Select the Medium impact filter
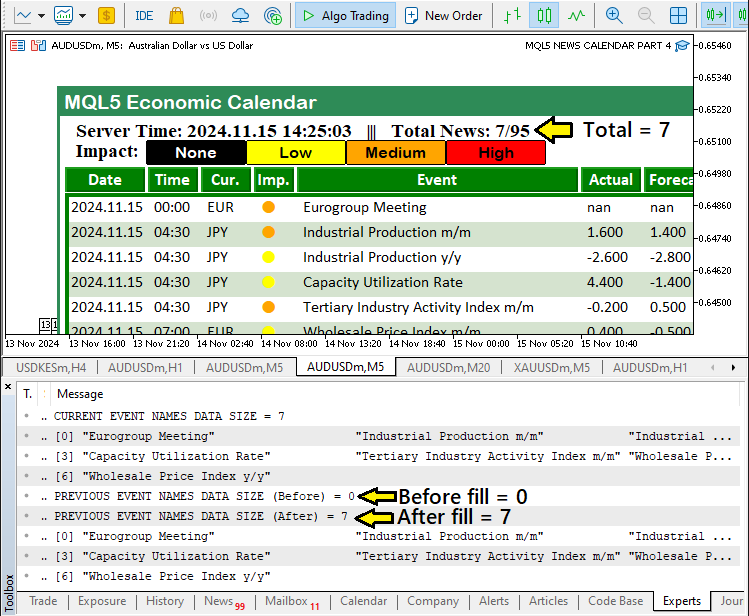Viewport: 749px width, 616px height. point(396,153)
